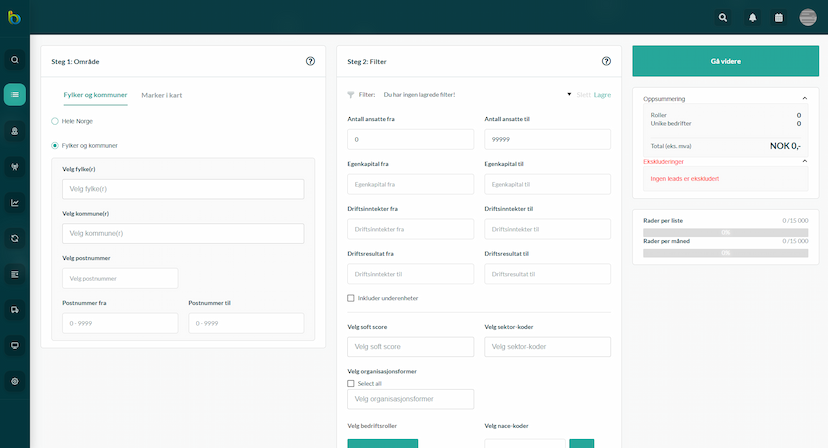Focus Driftsresultat fra field

(410, 274)
